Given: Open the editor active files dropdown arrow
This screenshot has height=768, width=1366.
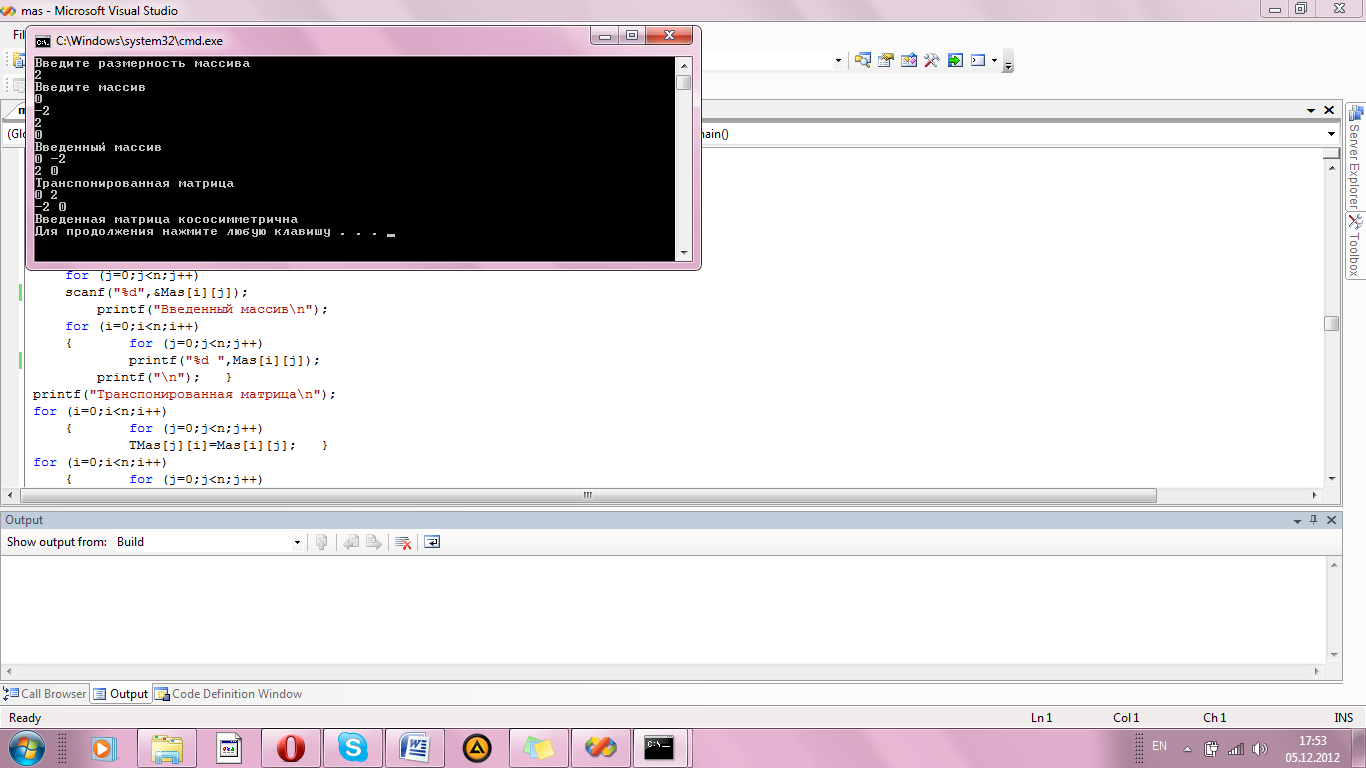Looking at the screenshot, I should pyautogui.click(x=1311, y=111).
